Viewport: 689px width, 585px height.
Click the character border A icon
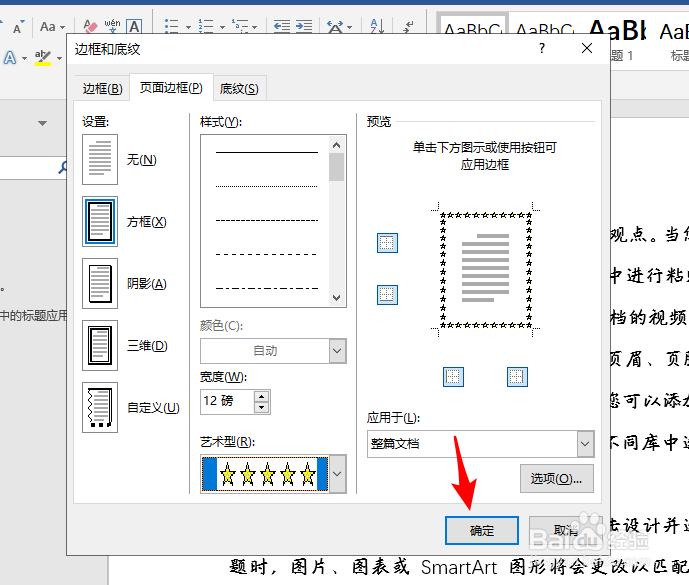[x=134, y=27]
